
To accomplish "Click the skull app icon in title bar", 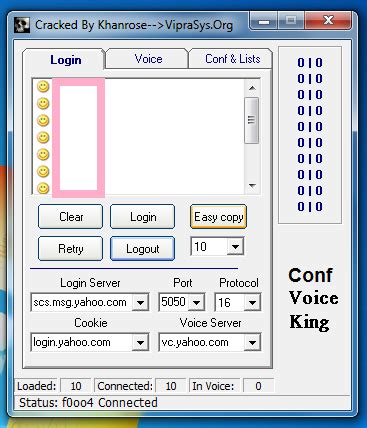I will click(x=22, y=25).
